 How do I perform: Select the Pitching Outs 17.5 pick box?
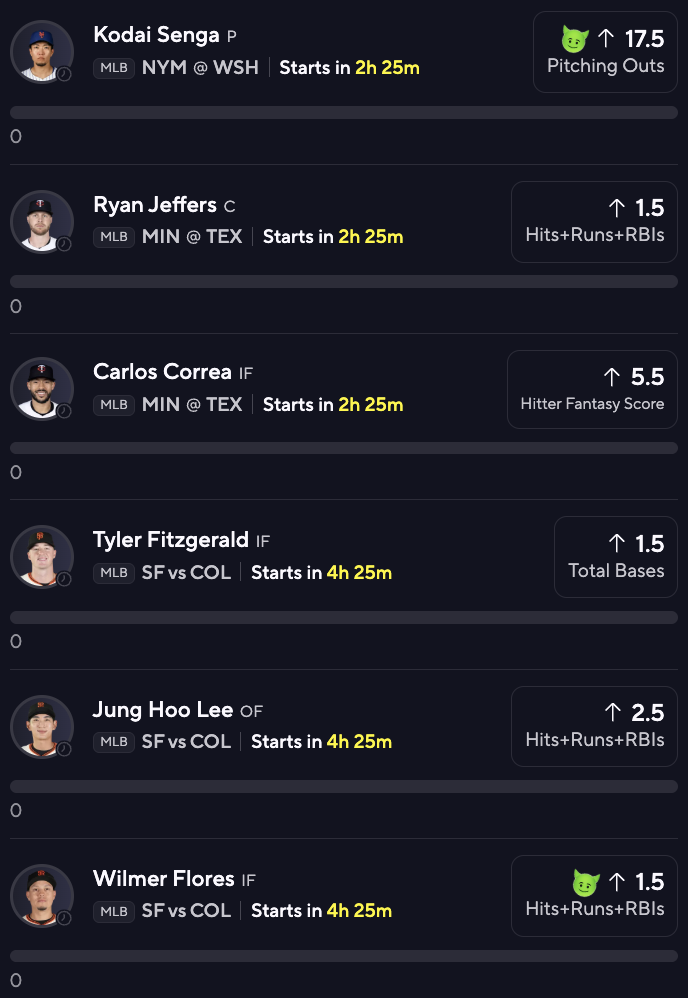point(605,52)
